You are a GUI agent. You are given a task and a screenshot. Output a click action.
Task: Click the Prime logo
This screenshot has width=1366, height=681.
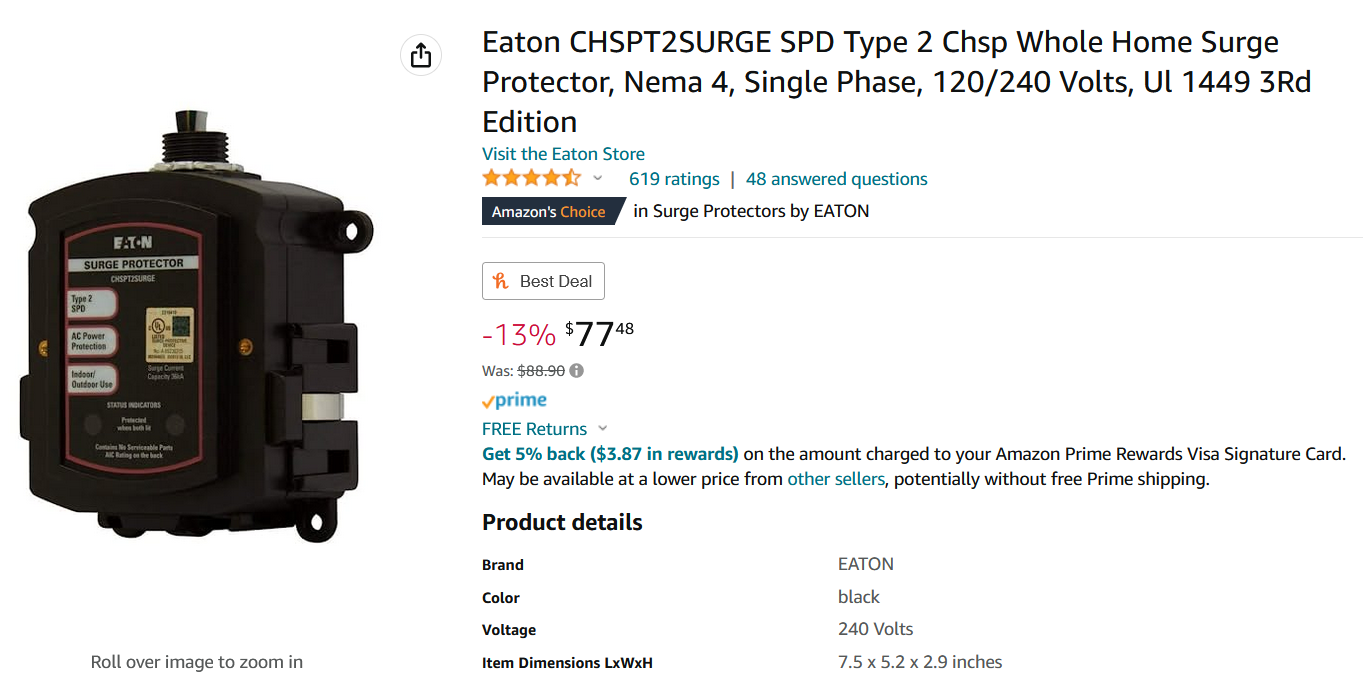pos(514,400)
